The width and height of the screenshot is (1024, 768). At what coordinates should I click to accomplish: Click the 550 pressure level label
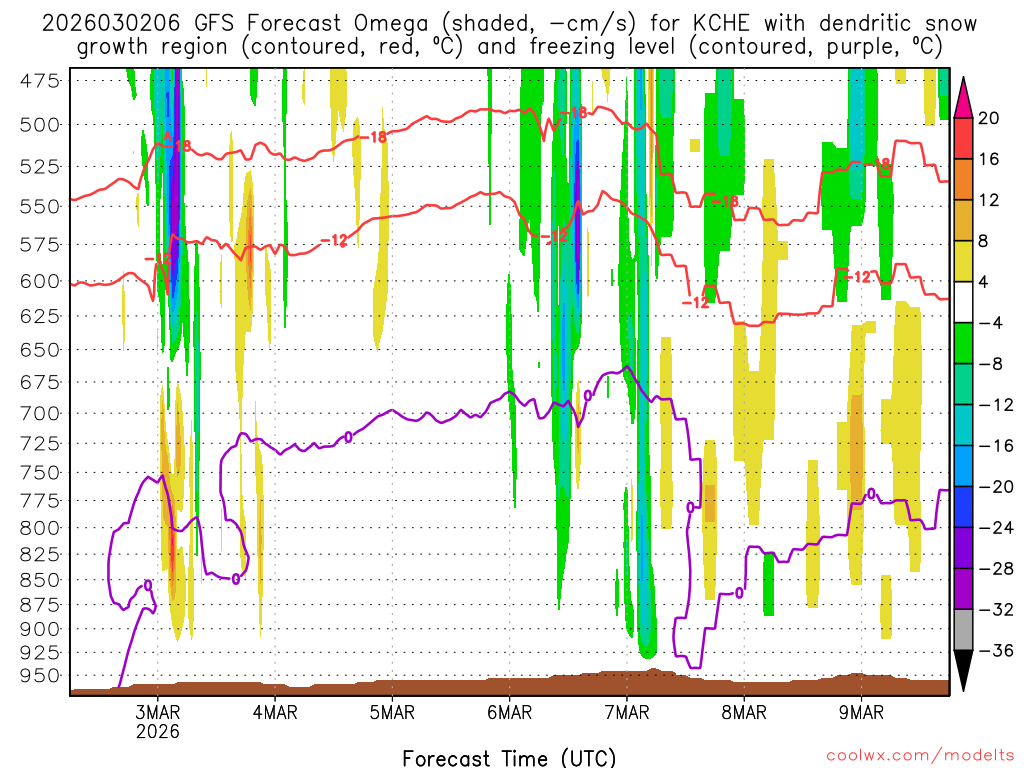coord(40,207)
